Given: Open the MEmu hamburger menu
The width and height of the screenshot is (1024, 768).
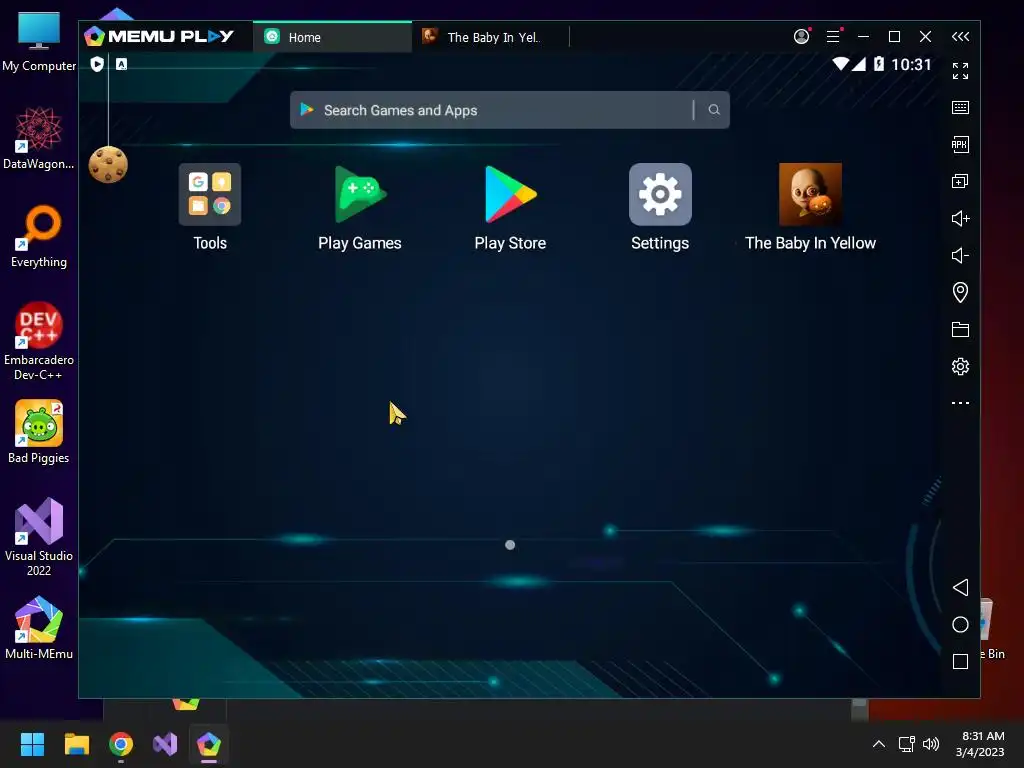Looking at the screenshot, I should 833,37.
